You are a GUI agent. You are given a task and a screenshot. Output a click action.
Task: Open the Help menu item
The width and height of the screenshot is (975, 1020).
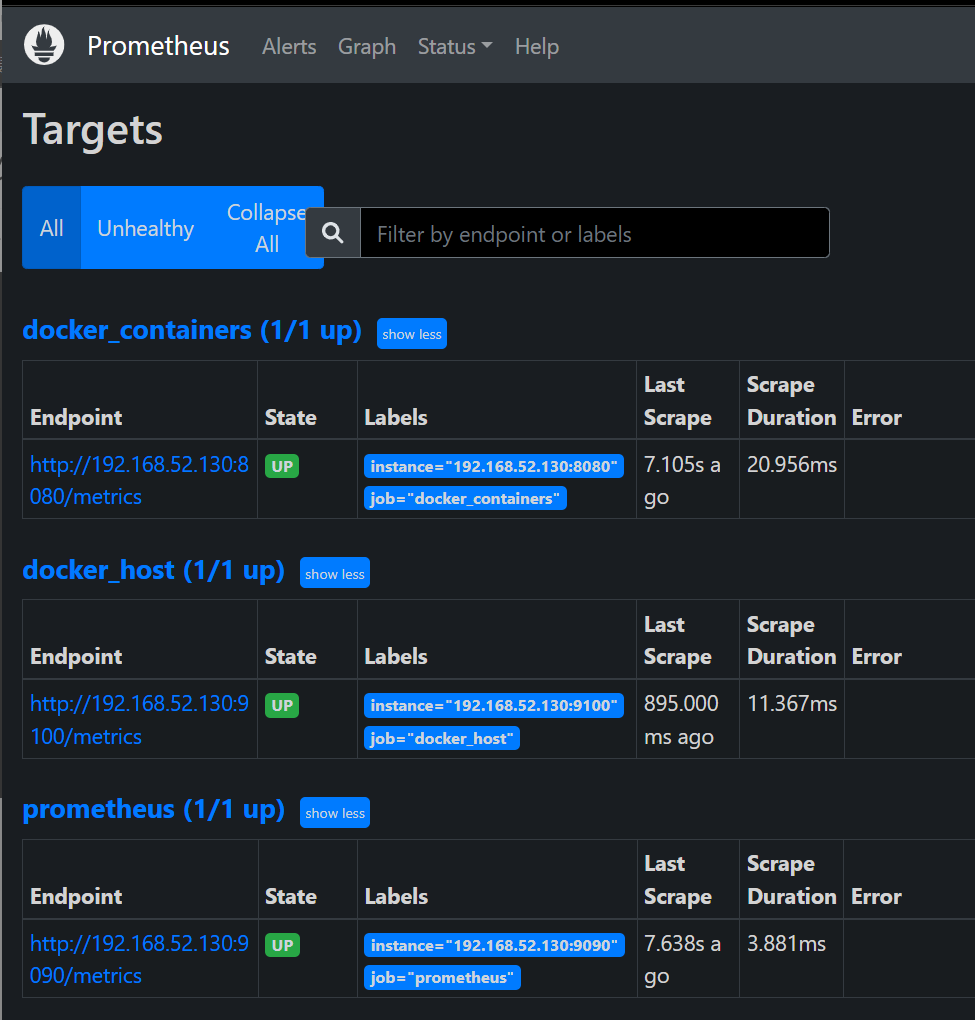coord(537,47)
